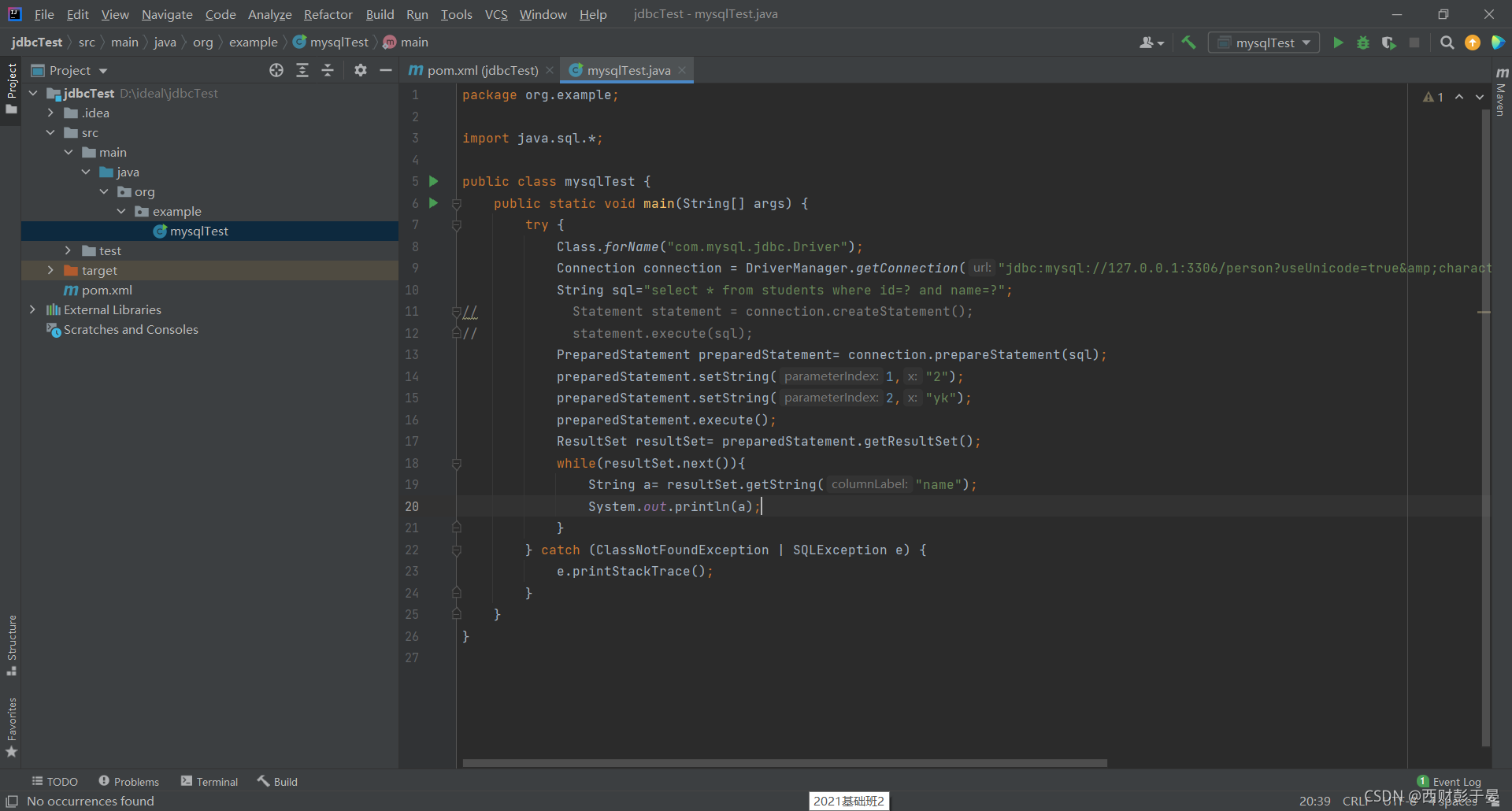Viewport: 1512px width, 811px height.
Task: Collapse the example package node
Action: (x=121, y=211)
